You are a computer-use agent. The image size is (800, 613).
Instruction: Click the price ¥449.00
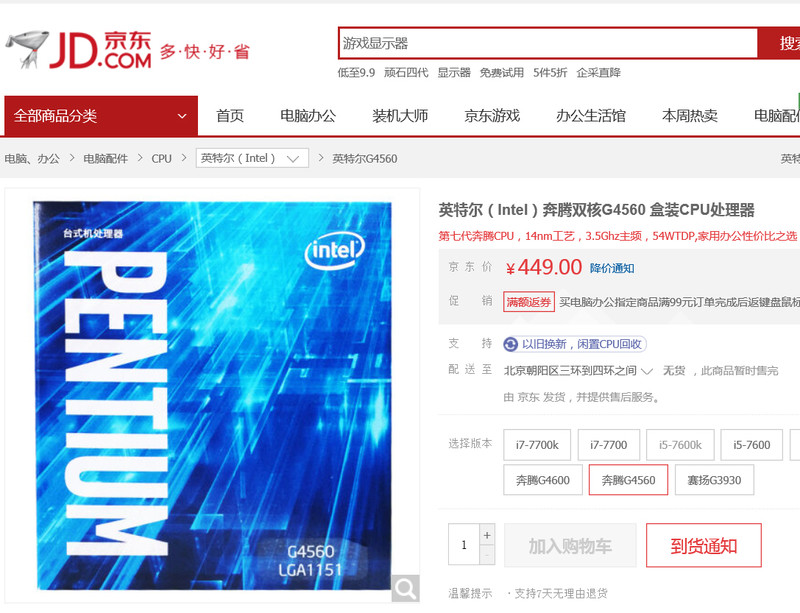pyautogui.click(x=544, y=267)
